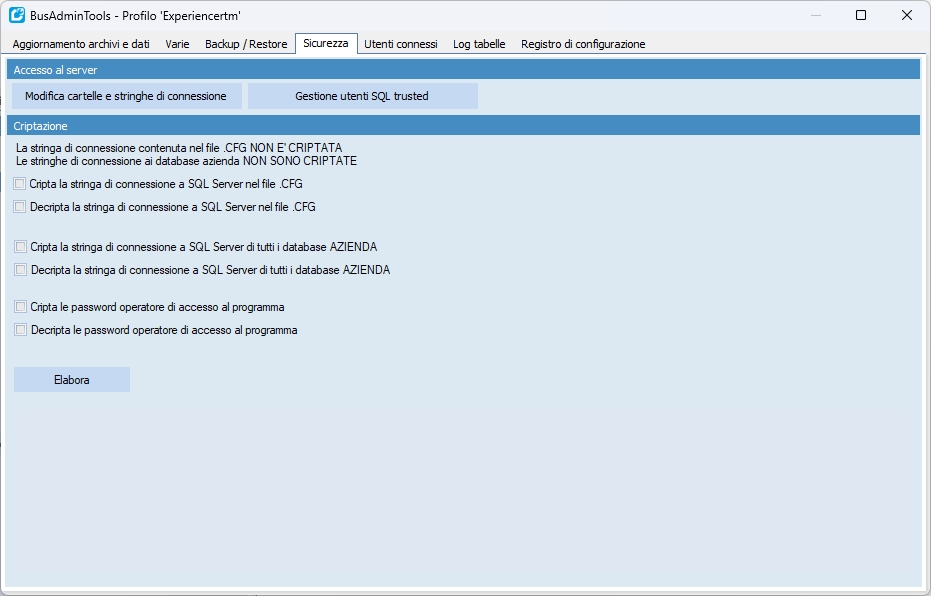This screenshot has height=596, width=931.
Task: Open the Backup / Restore tab
Action: [246, 44]
